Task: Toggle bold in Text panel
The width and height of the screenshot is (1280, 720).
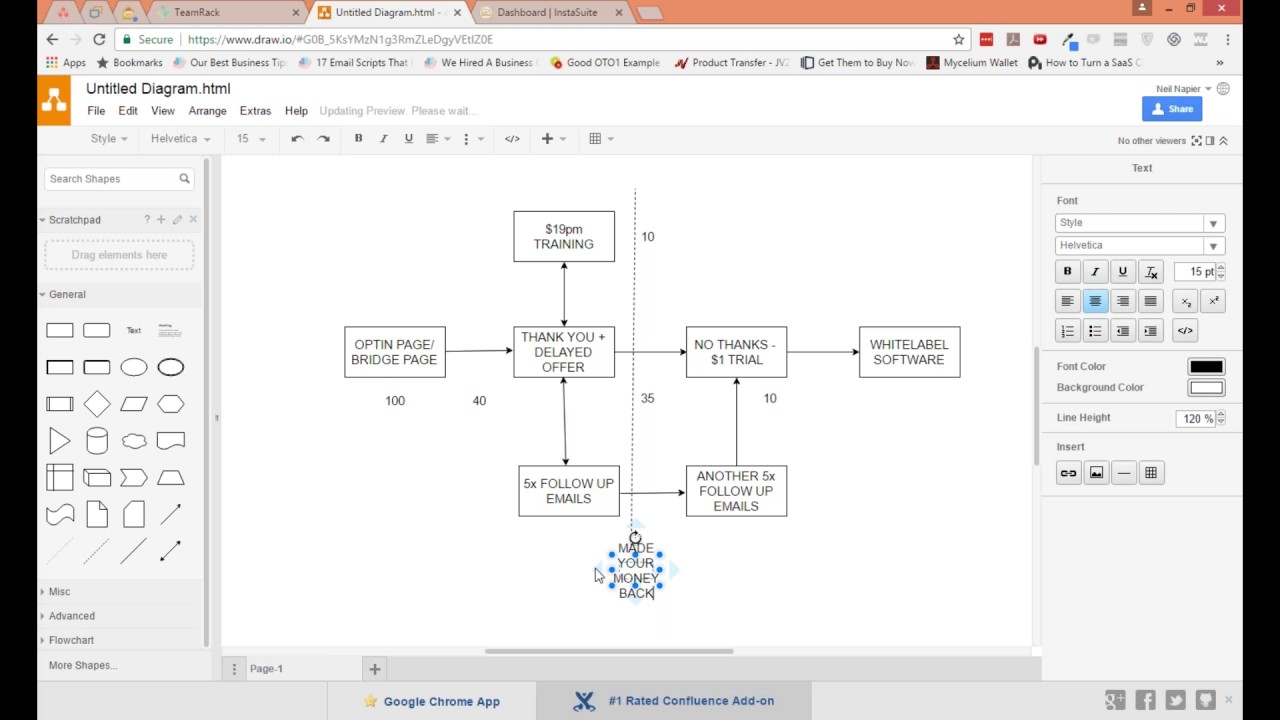Action: [x=1067, y=272]
